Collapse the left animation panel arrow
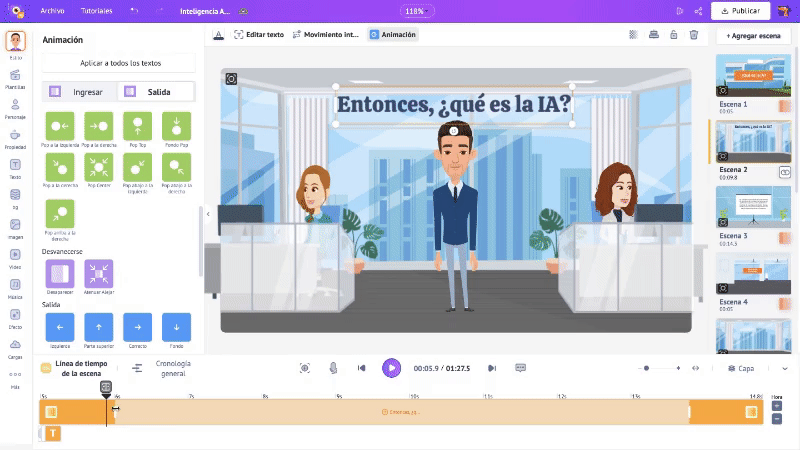The width and height of the screenshot is (800, 450). point(207,213)
